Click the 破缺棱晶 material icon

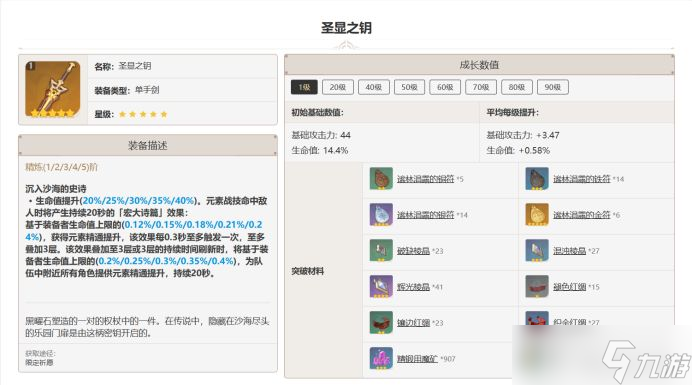(x=381, y=250)
